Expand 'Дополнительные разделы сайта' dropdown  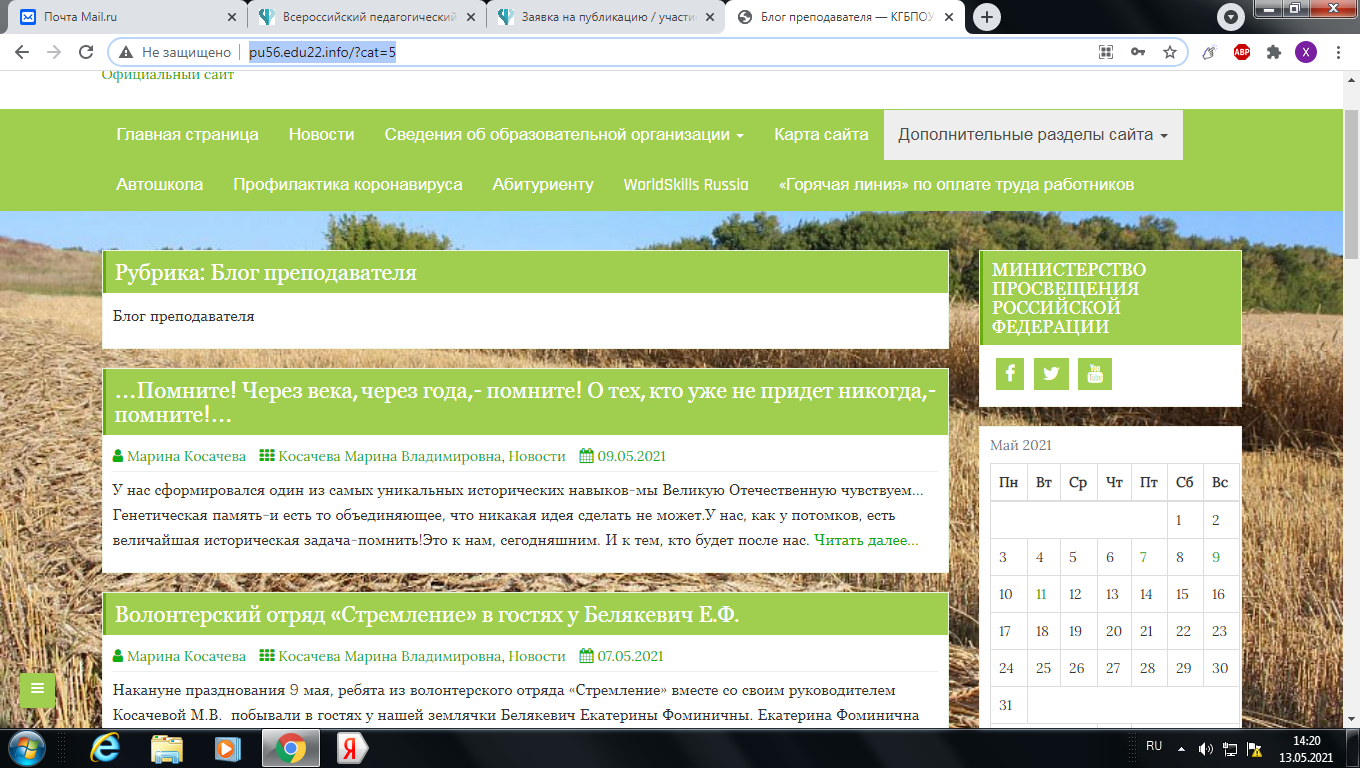coord(1033,135)
